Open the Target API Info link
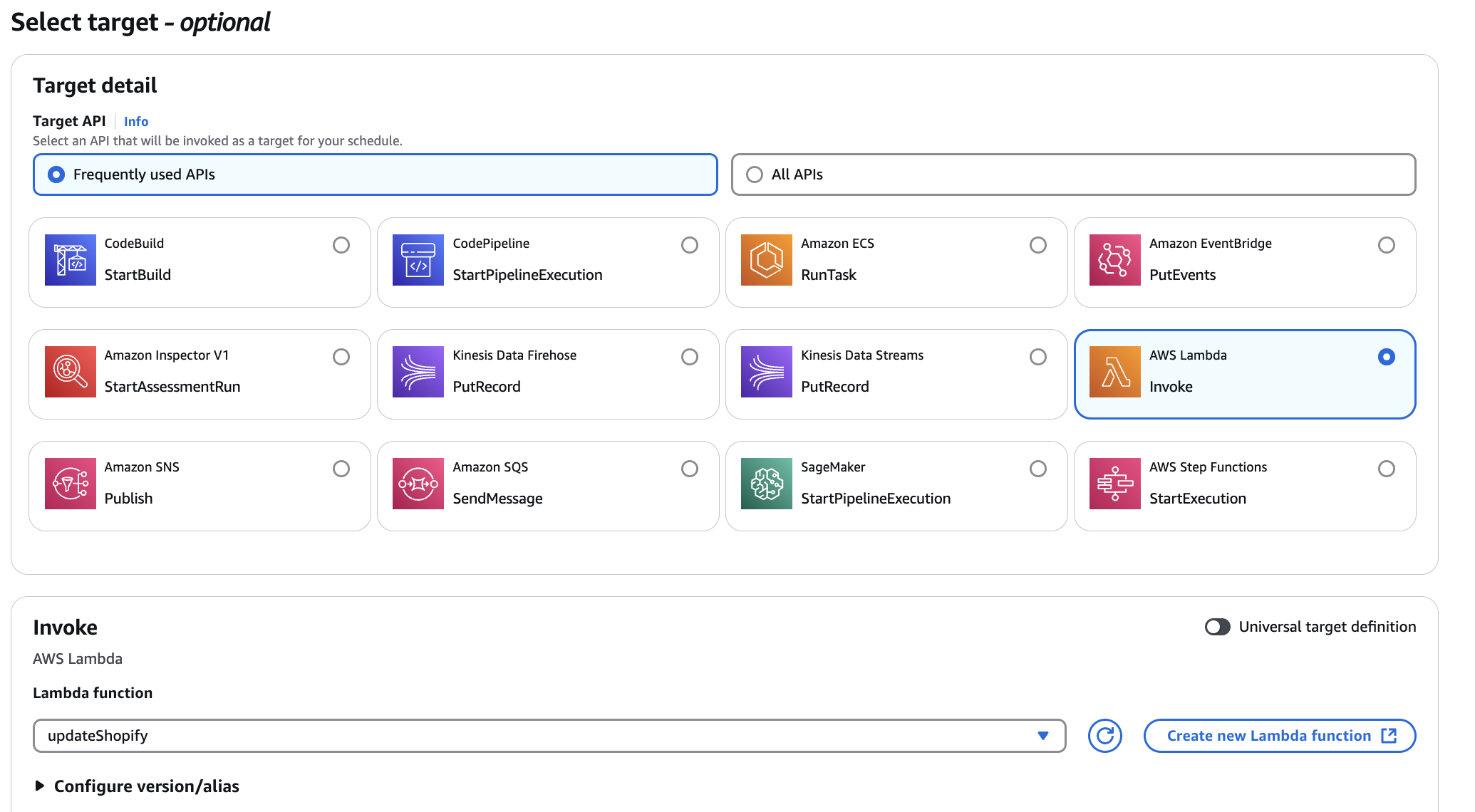This screenshot has height=812, width=1475. (x=136, y=122)
